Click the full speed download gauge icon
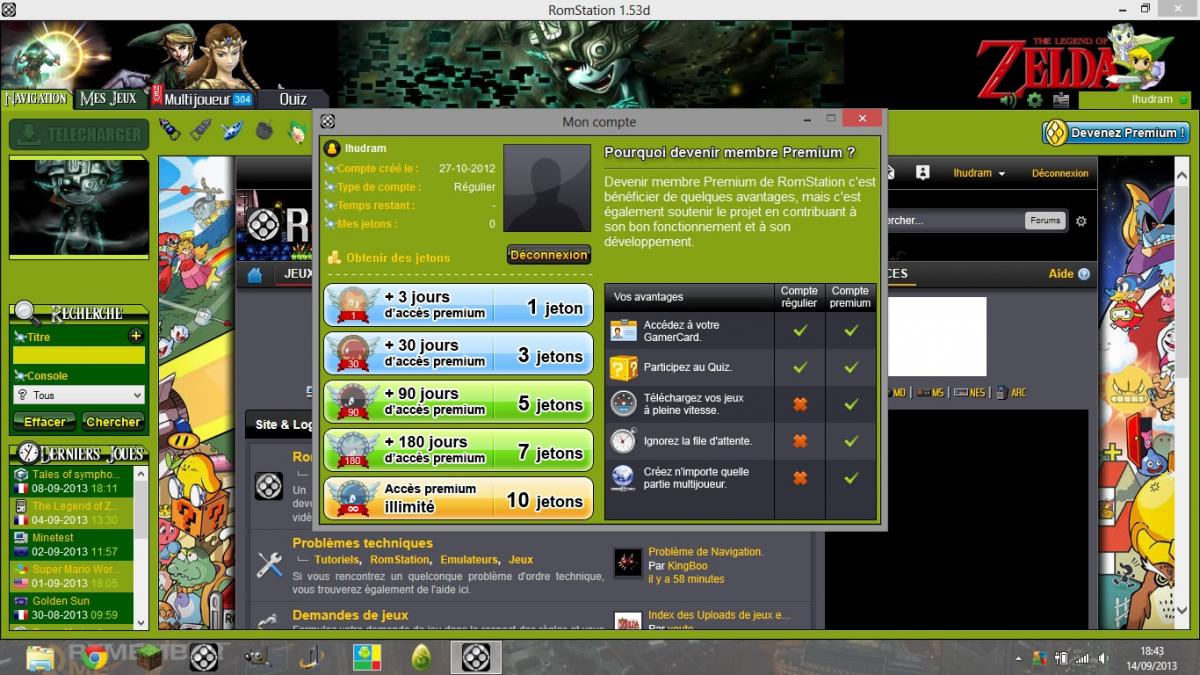Viewport: 1200px width, 675px height. (624, 404)
